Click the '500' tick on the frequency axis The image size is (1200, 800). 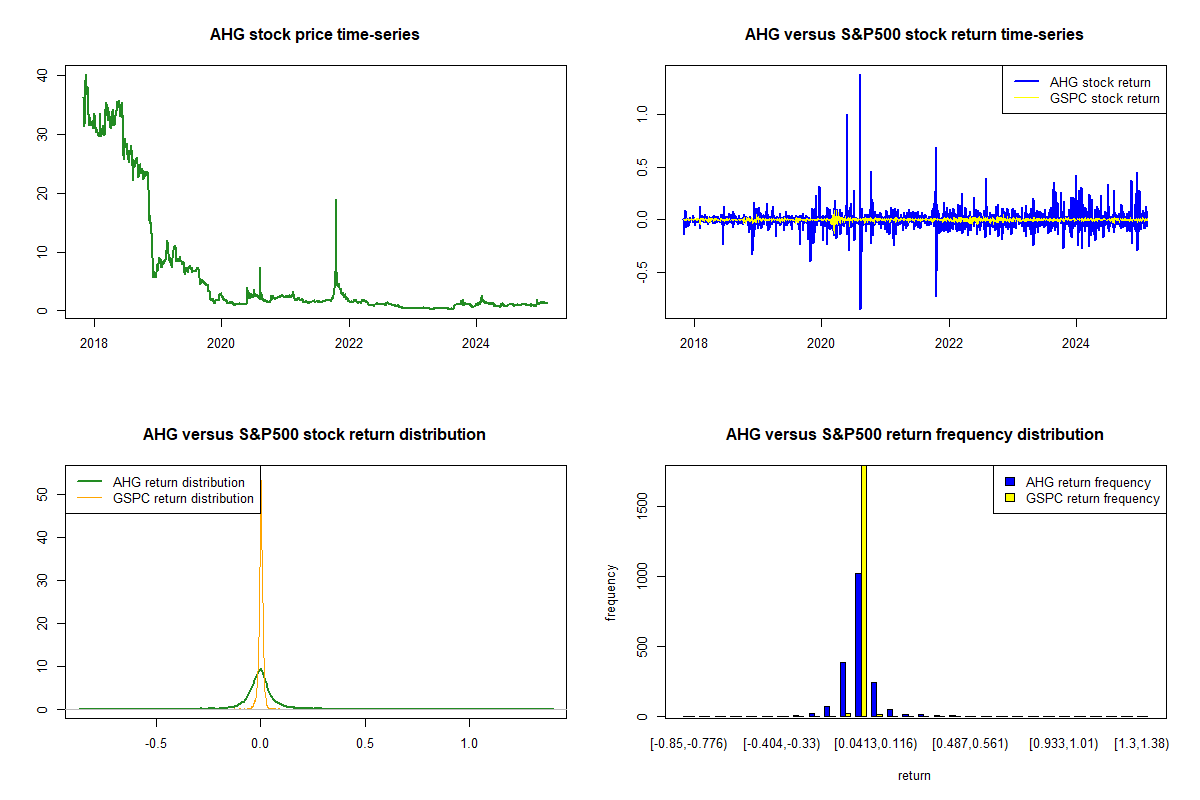tap(643, 647)
